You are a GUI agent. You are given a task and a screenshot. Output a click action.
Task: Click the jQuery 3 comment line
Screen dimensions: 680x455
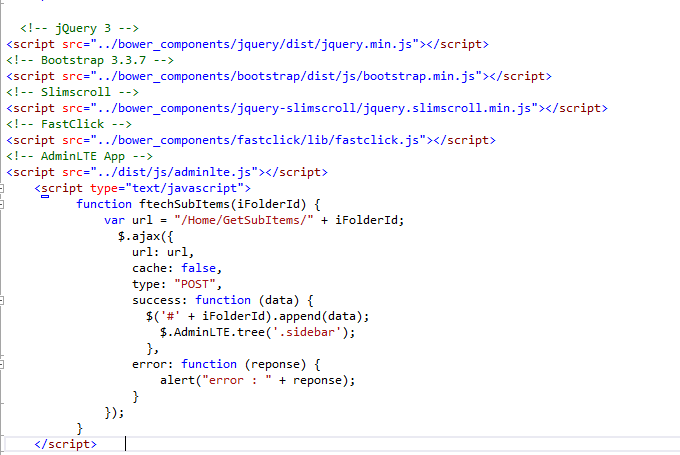point(79,28)
